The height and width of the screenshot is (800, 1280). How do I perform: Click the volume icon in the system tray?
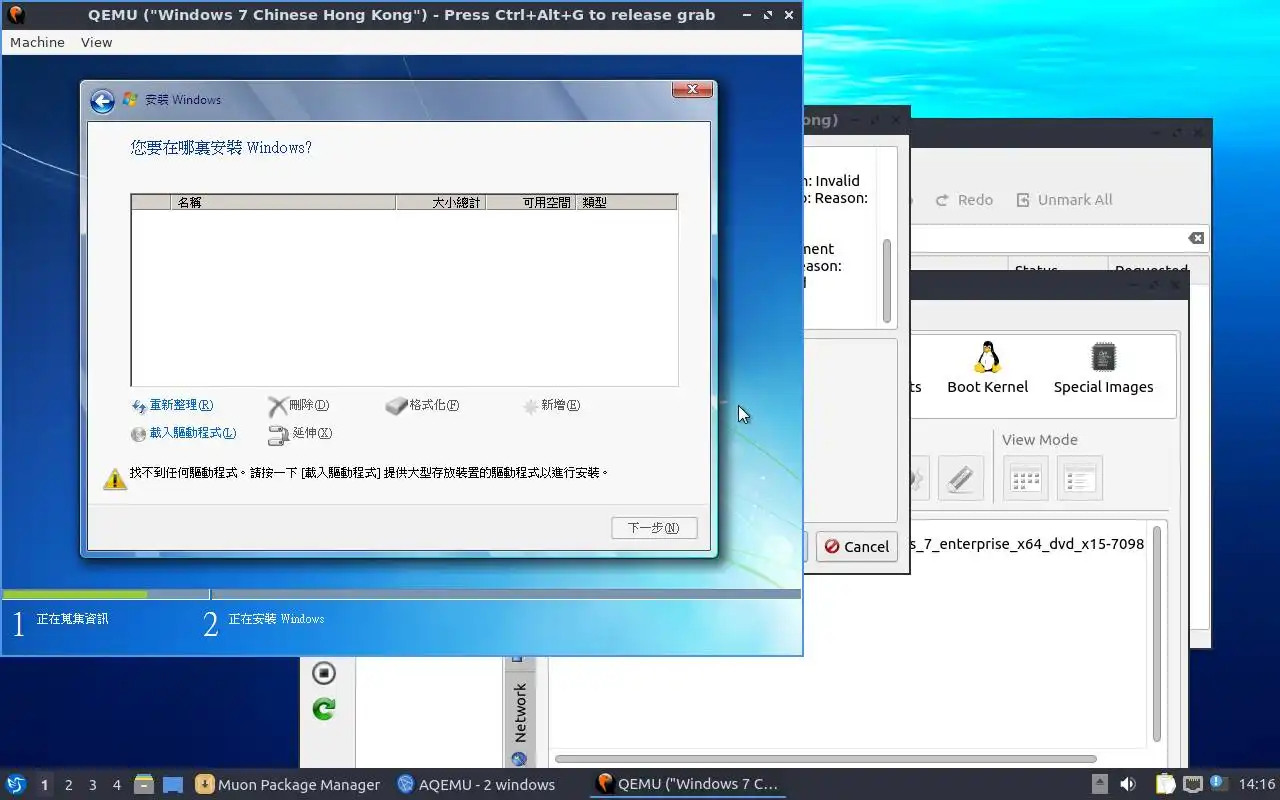pos(1128,784)
